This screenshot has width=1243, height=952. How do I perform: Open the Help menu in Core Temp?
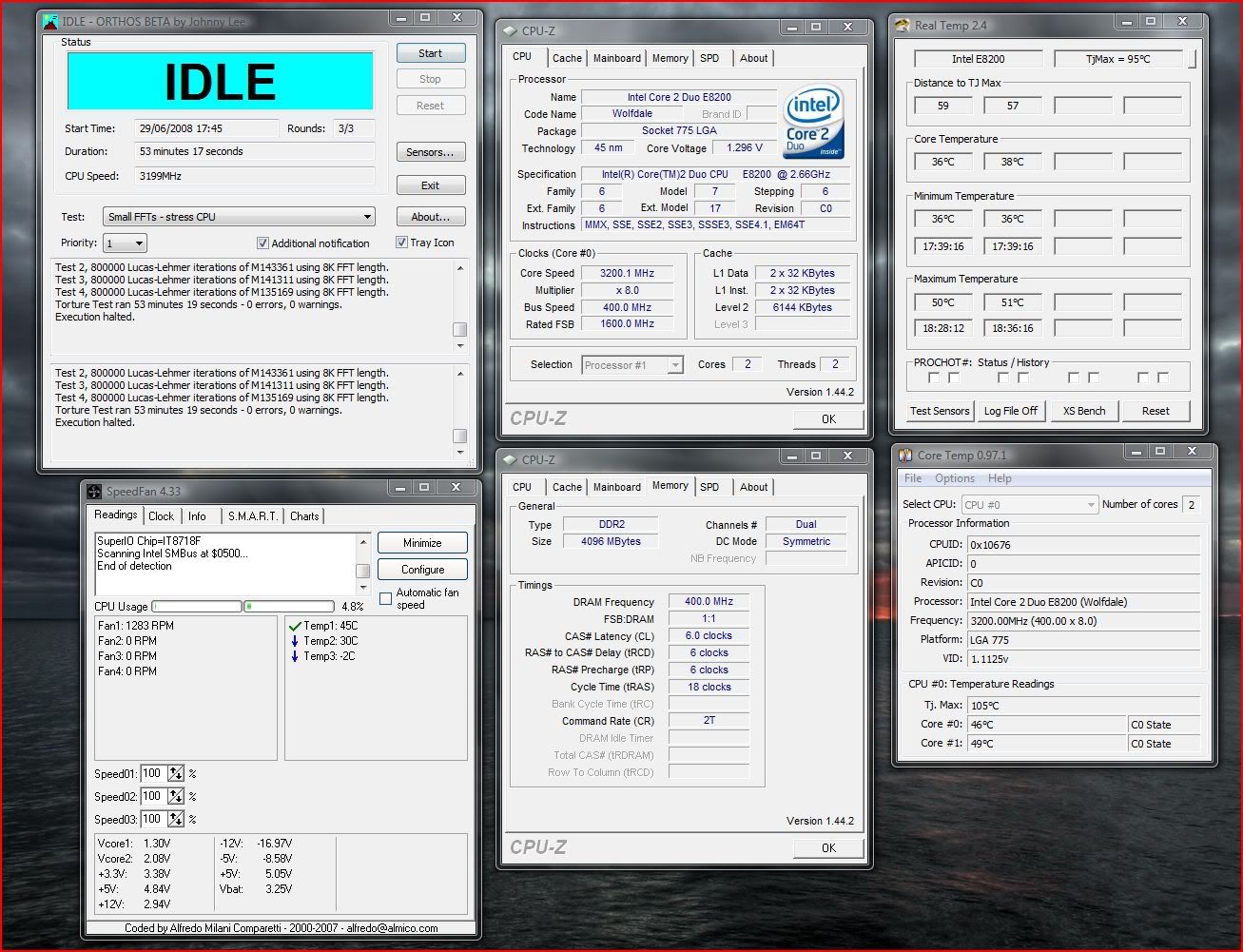click(x=1000, y=478)
